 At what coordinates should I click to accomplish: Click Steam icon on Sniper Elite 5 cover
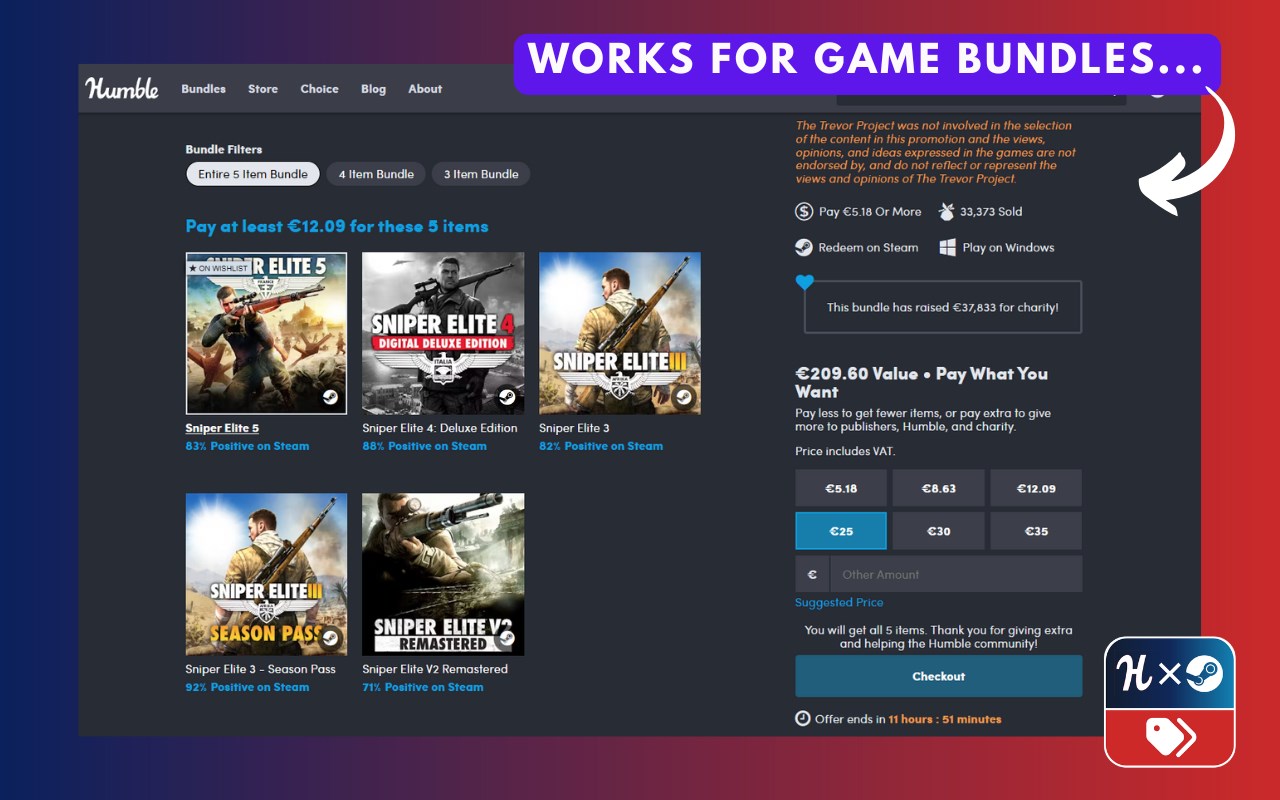click(x=330, y=397)
